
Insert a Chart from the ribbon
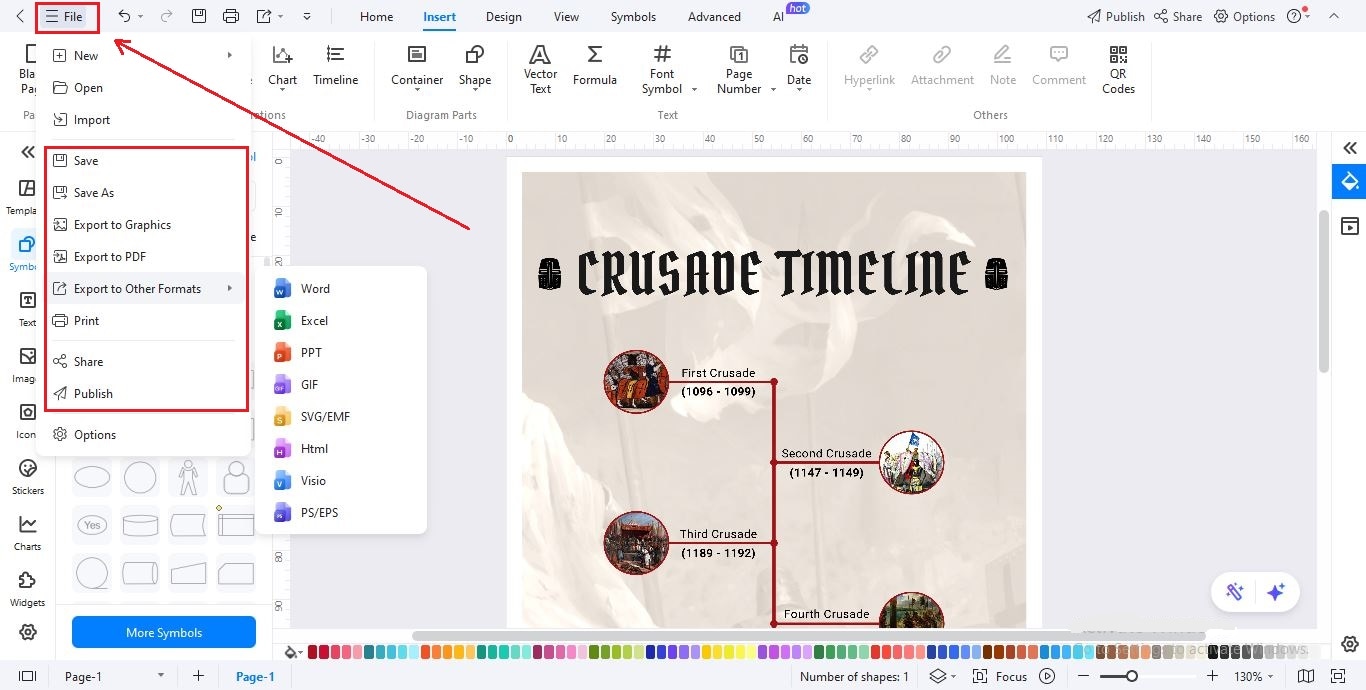coord(282,66)
